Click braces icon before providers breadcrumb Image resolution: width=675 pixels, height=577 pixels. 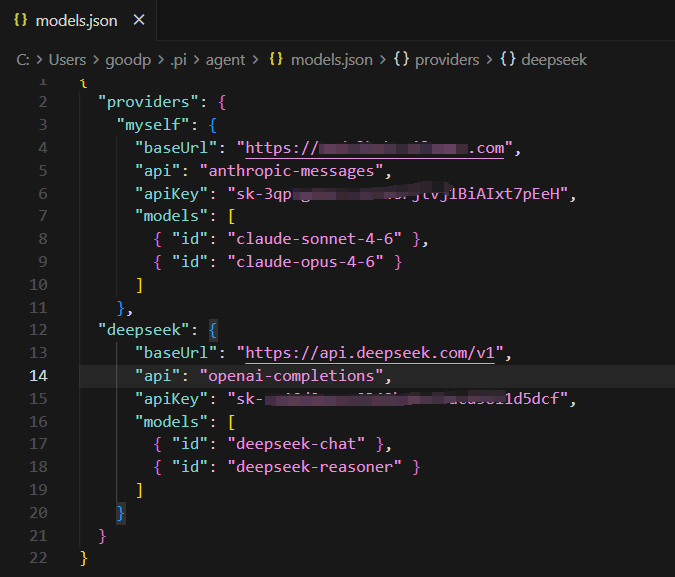click(401, 59)
